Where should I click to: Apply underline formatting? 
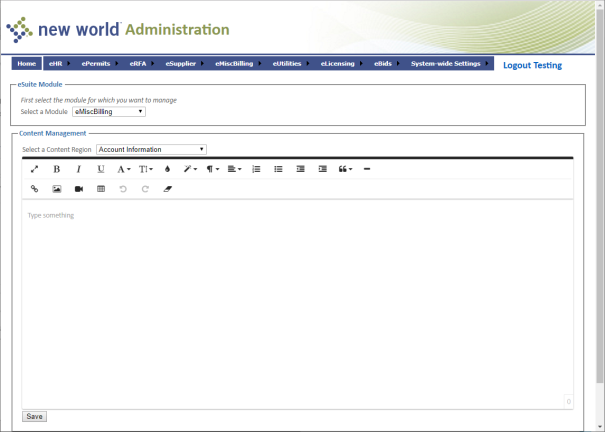[100, 169]
